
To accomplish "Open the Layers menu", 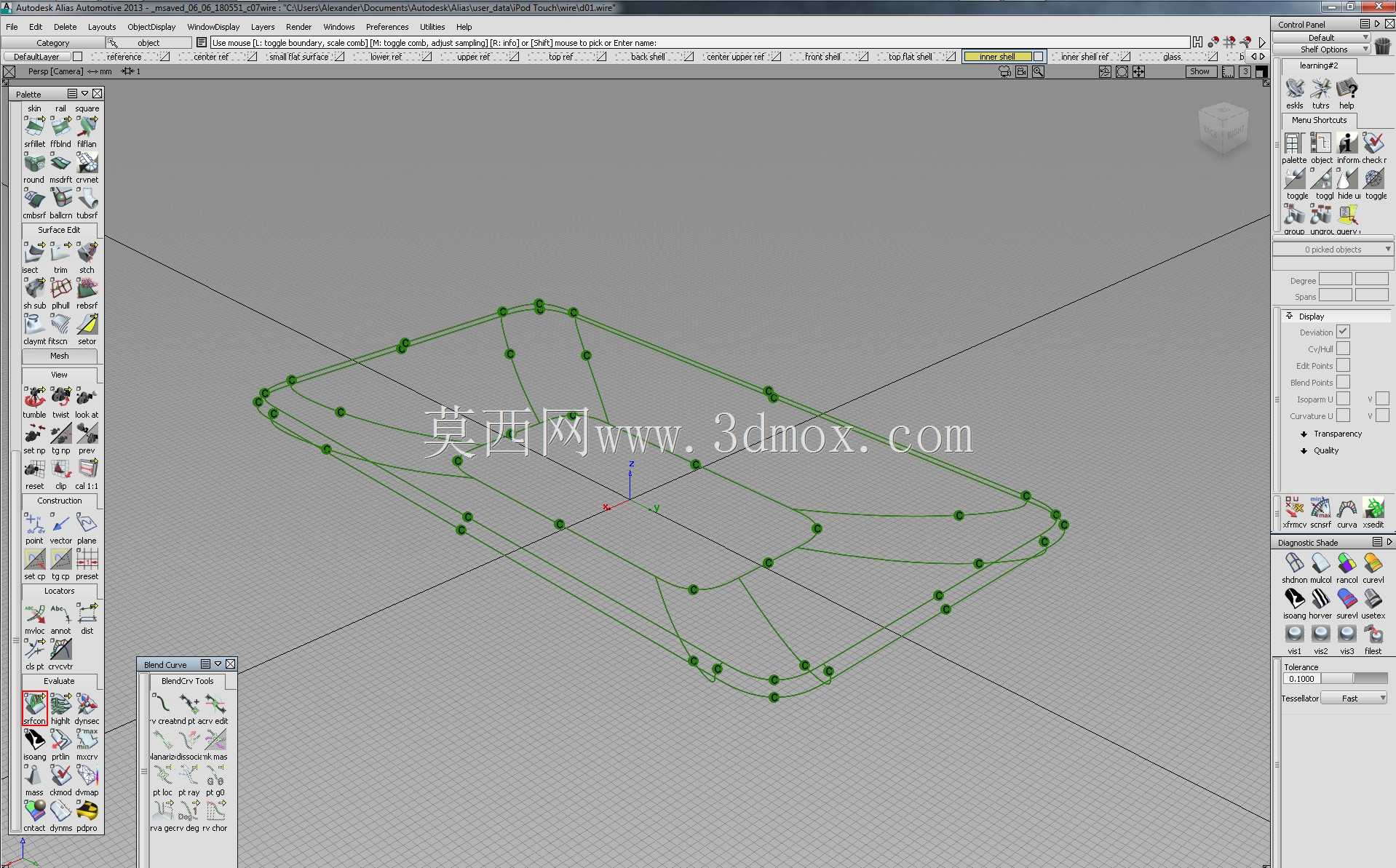I will [263, 27].
